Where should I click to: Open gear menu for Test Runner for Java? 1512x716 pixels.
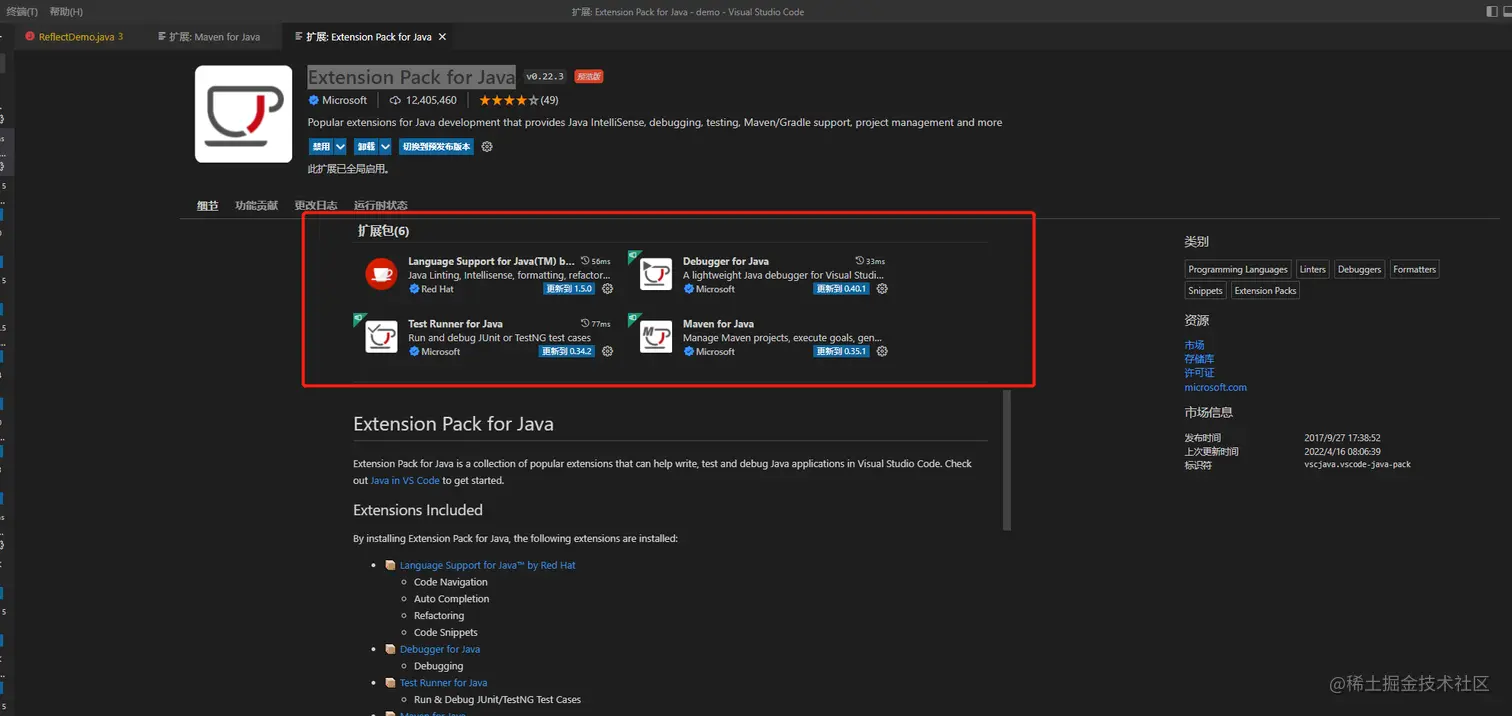pyautogui.click(x=607, y=352)
